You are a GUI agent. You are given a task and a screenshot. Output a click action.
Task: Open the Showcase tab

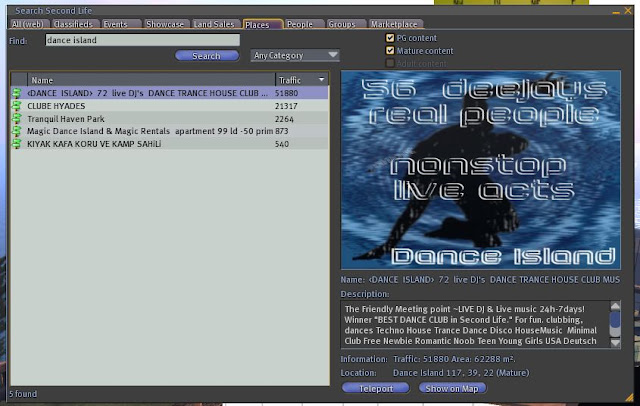tap(165, 24)
